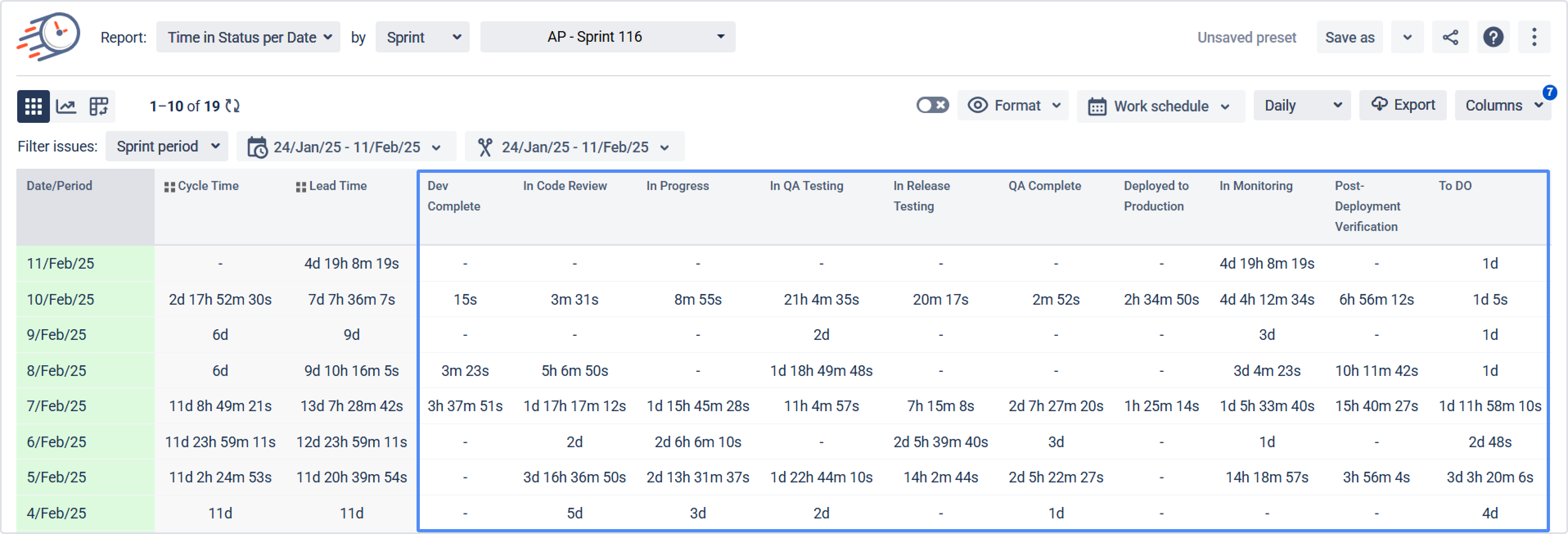This screenshot has height=534, width=1568.
Task: Sort by the Cycle Time column header
Action: click(207, 186)
